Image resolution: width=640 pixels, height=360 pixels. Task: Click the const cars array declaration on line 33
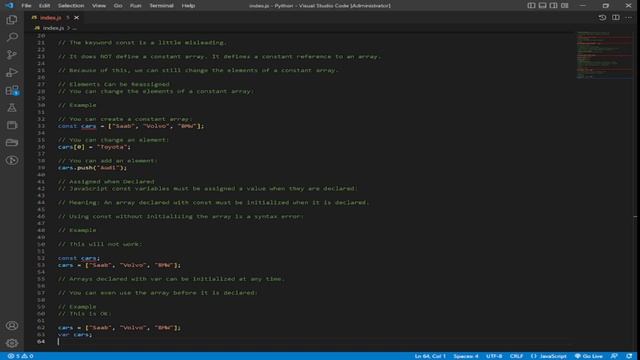pyautogui.click(x=131, y=126)
